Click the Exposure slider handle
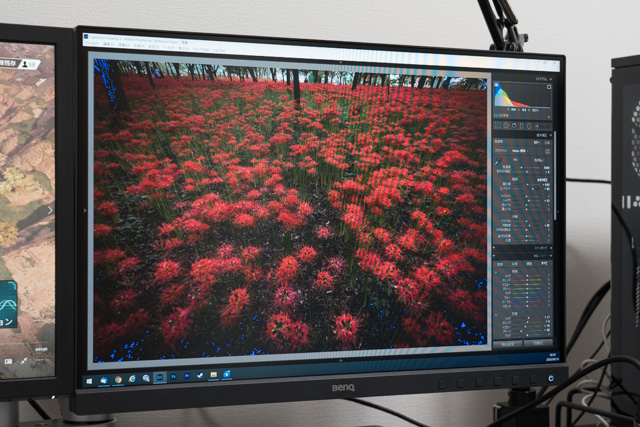 (528, 185)
